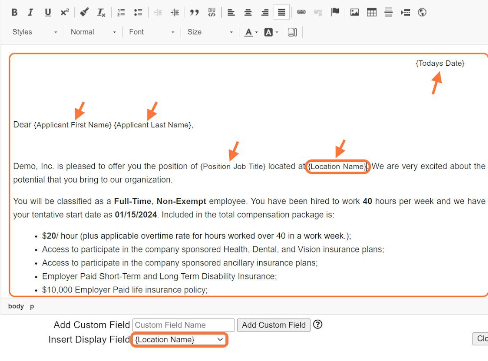Center align the text

click(248, 13)
